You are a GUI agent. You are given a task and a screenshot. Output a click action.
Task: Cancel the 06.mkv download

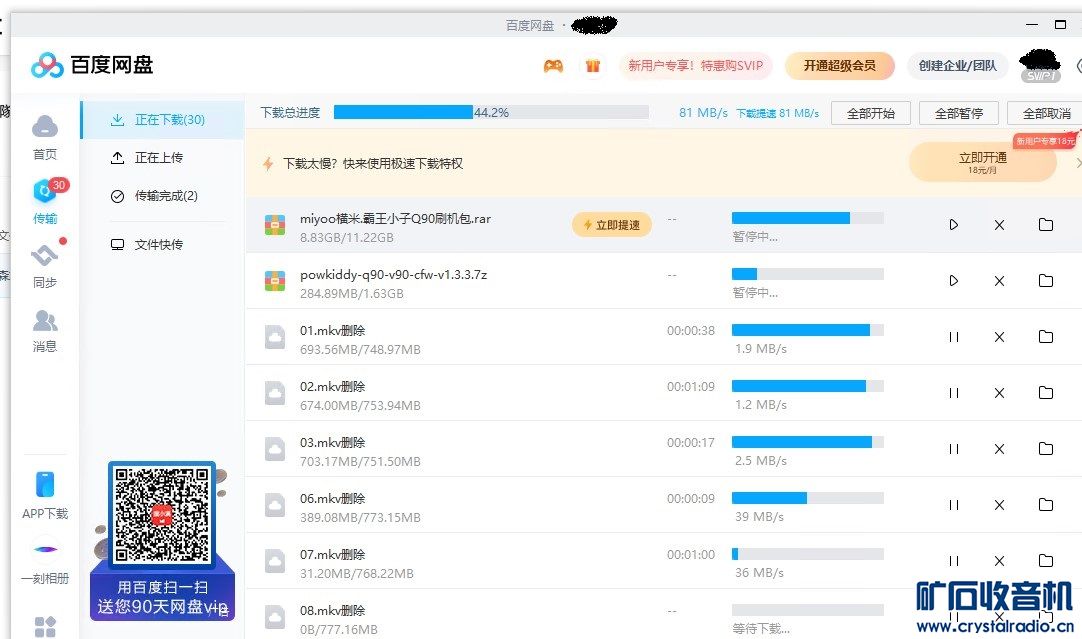[999, 505]
